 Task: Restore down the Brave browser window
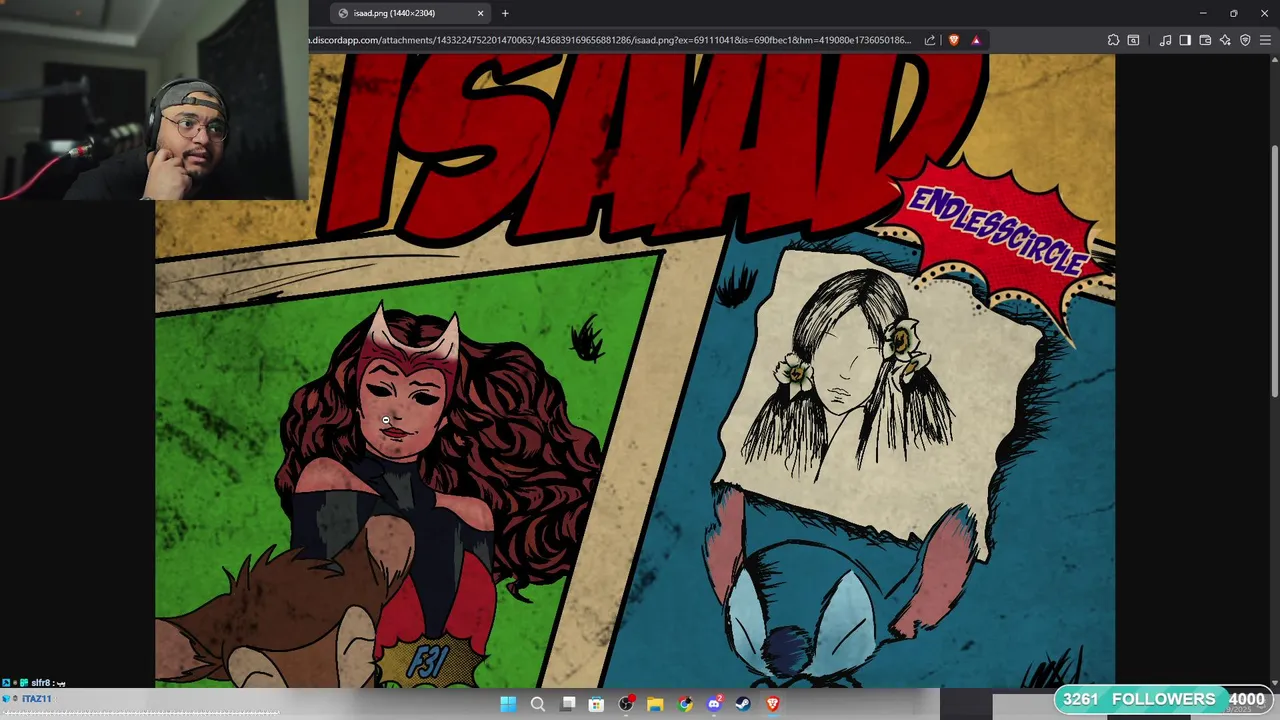click(1234, 13)
